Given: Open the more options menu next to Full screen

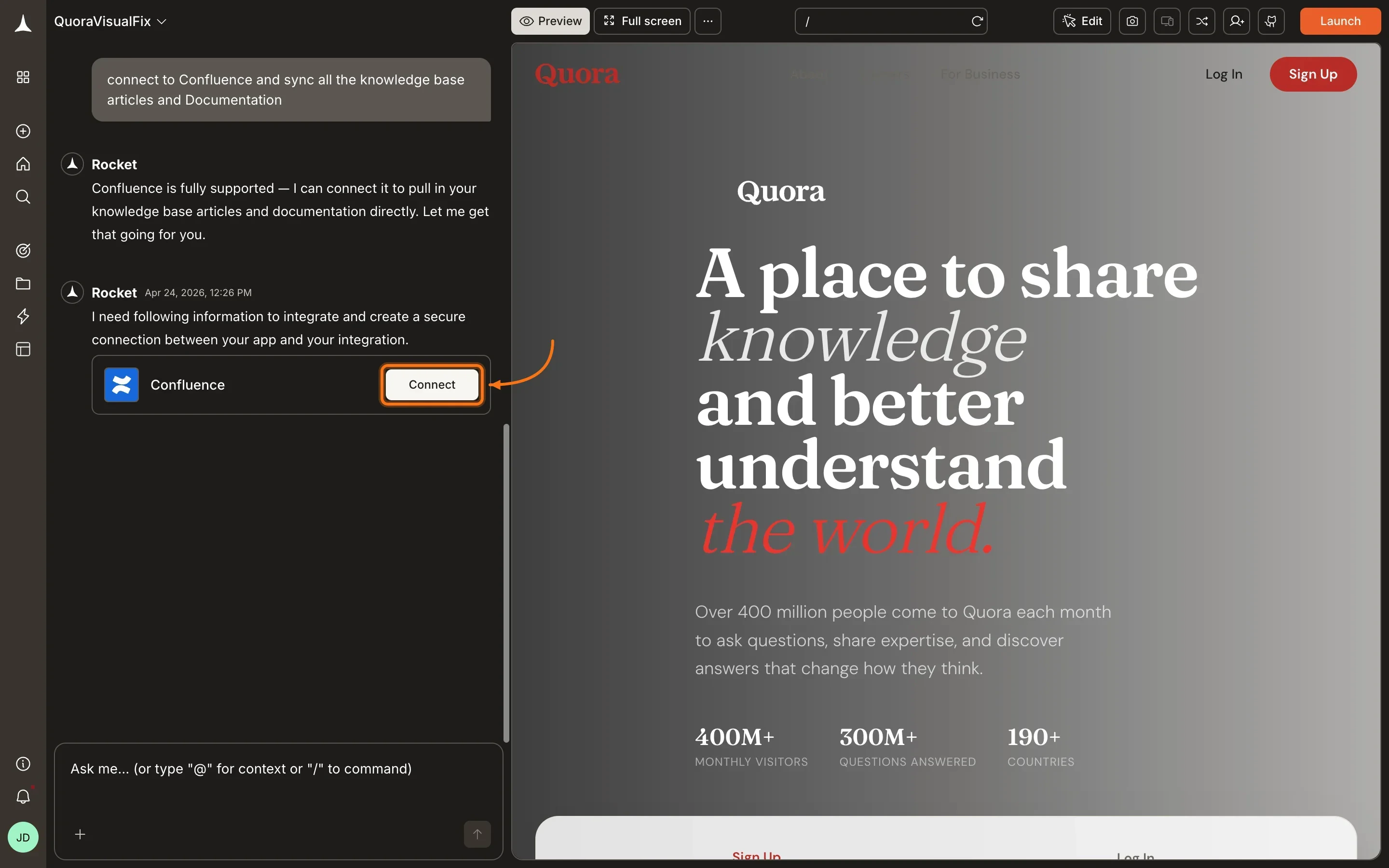Looking at the screenshot, I should point(708,21).
